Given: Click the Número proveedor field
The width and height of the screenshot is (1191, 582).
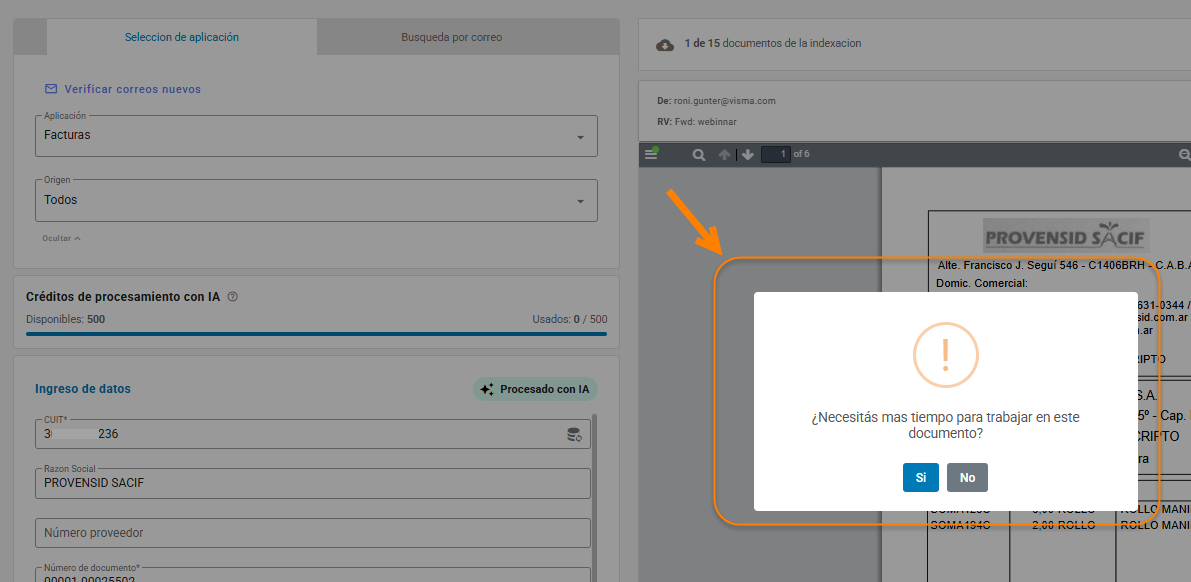Looking at the screenshot, I should 312,533.
